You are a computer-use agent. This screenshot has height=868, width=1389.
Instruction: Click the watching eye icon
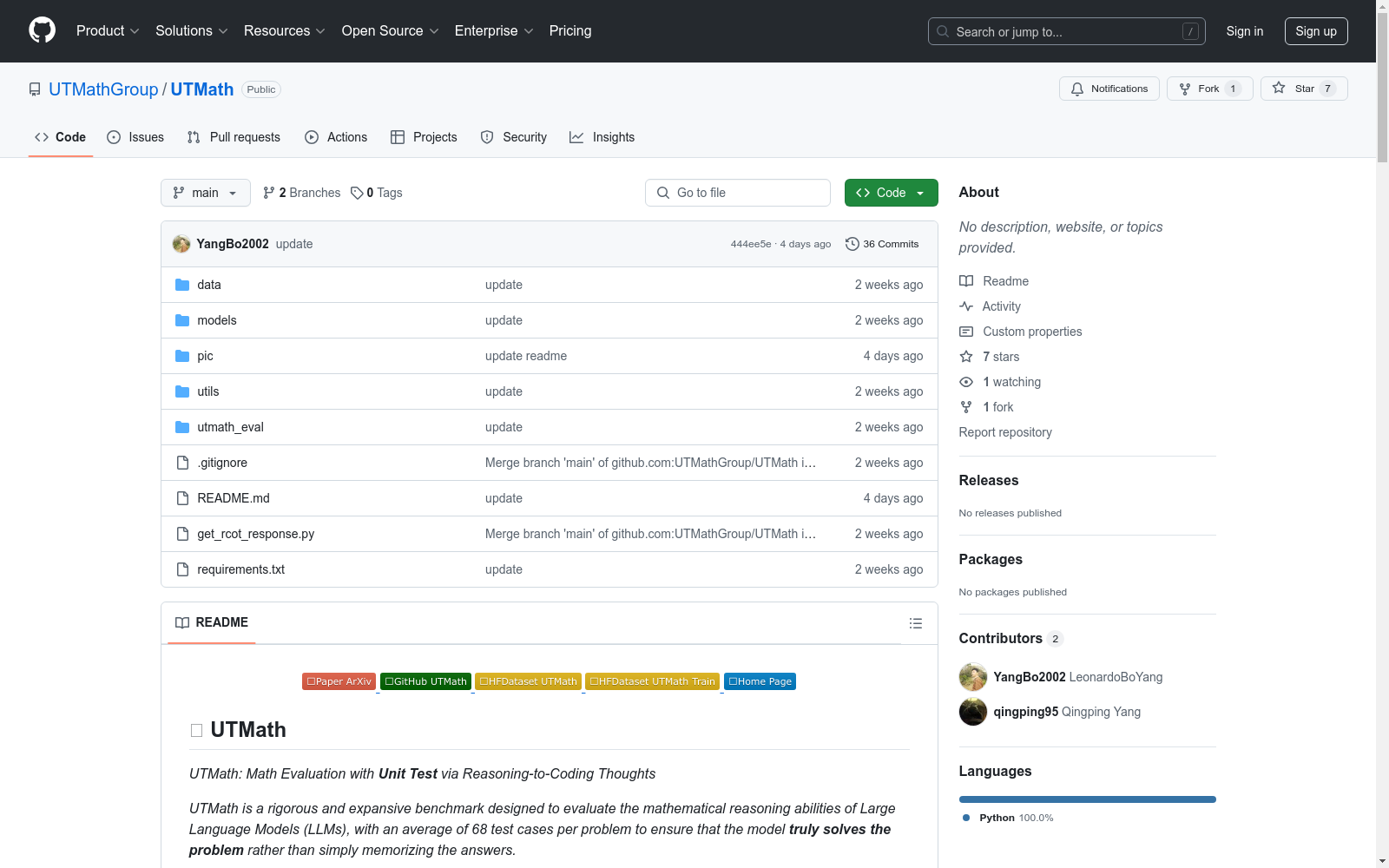(x=966, y=382)
